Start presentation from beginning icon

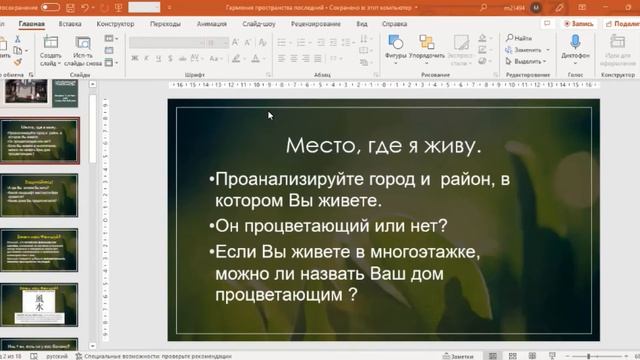119,7
